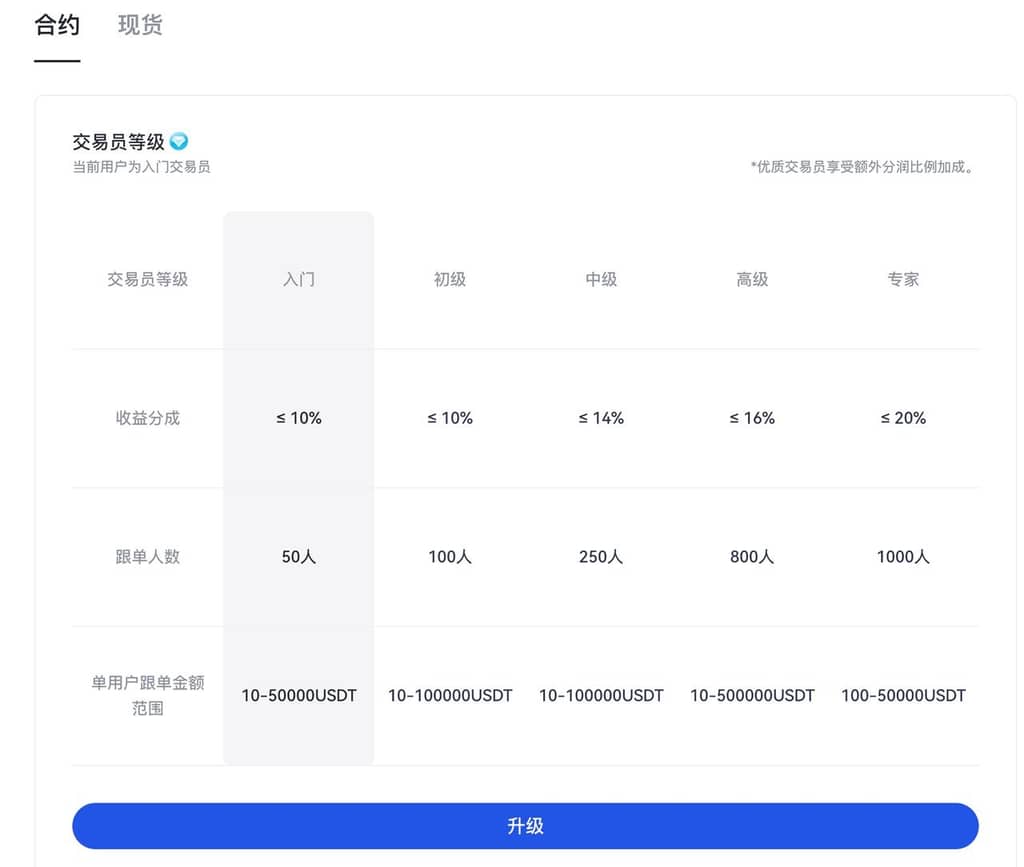The image size is (1024, 867).
Task: Click the 10-500000USDT amount range cell
Action: 752,695
